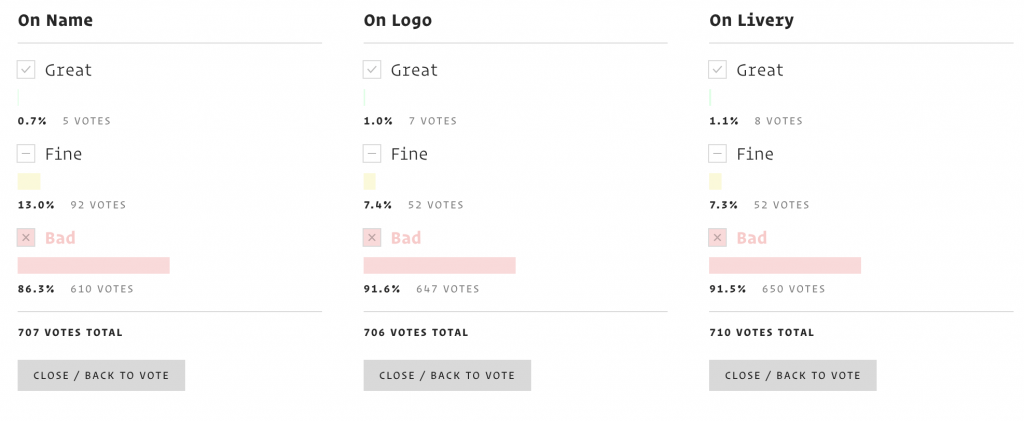This screenshot has width=1024, height=421.
Task: Click the pink Bad bar in On Name
Action: (x=93, y=266)
